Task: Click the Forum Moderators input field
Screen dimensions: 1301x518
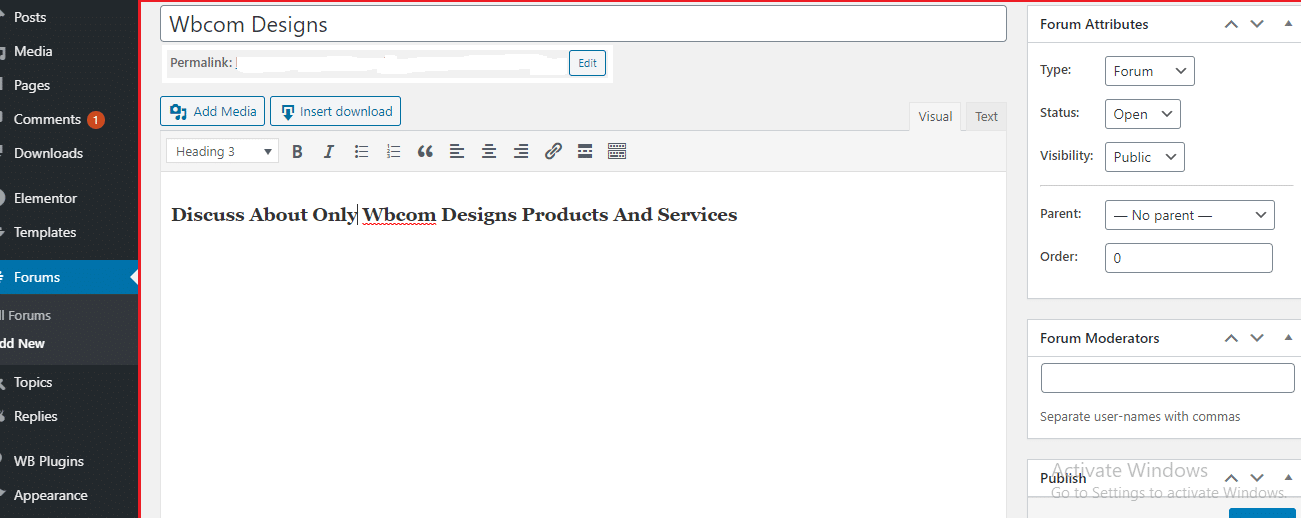Action: pyautogui.click(x=1168, y=378)
